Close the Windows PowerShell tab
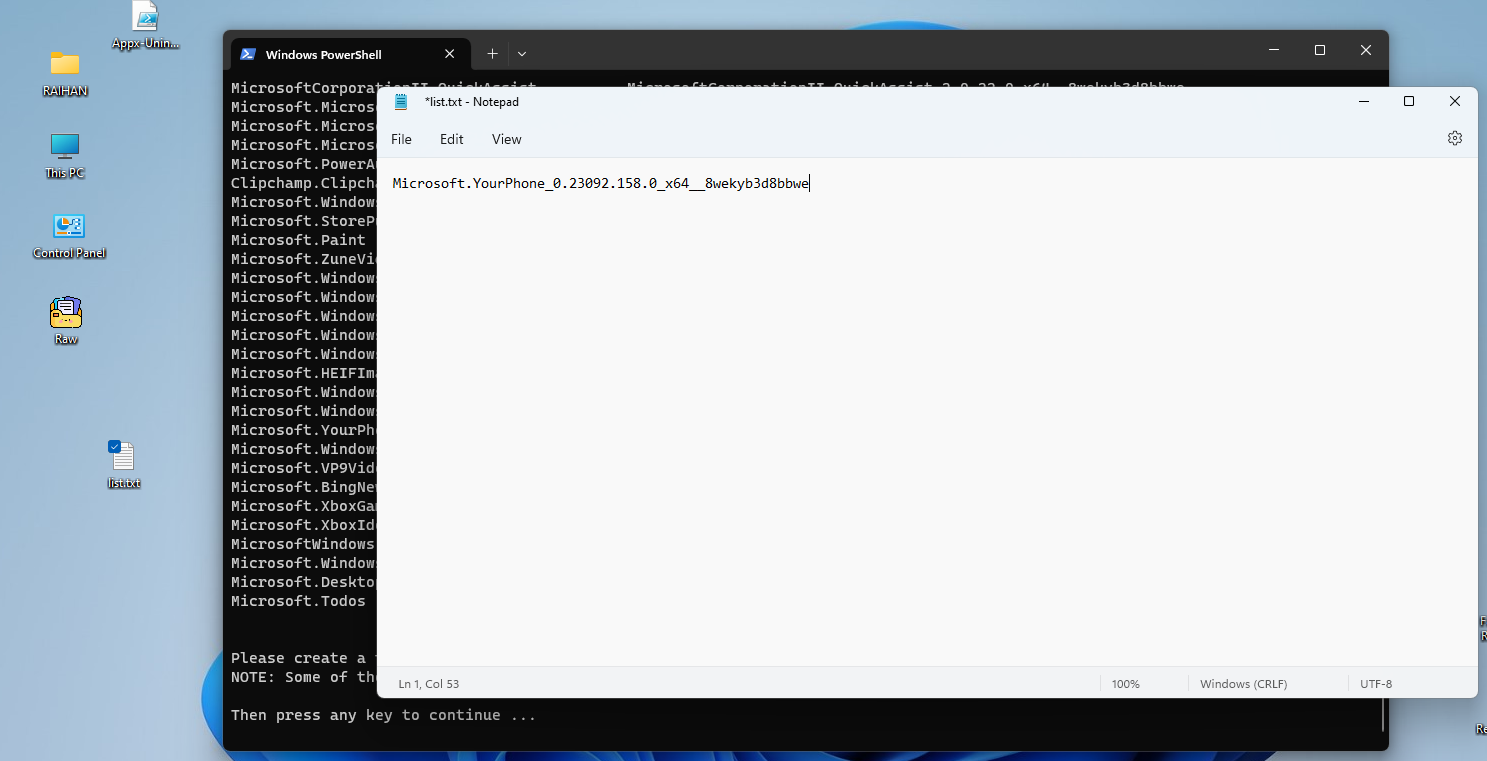Image resolution: width=1487 pixels, height=761 pixels. [450, 54]
